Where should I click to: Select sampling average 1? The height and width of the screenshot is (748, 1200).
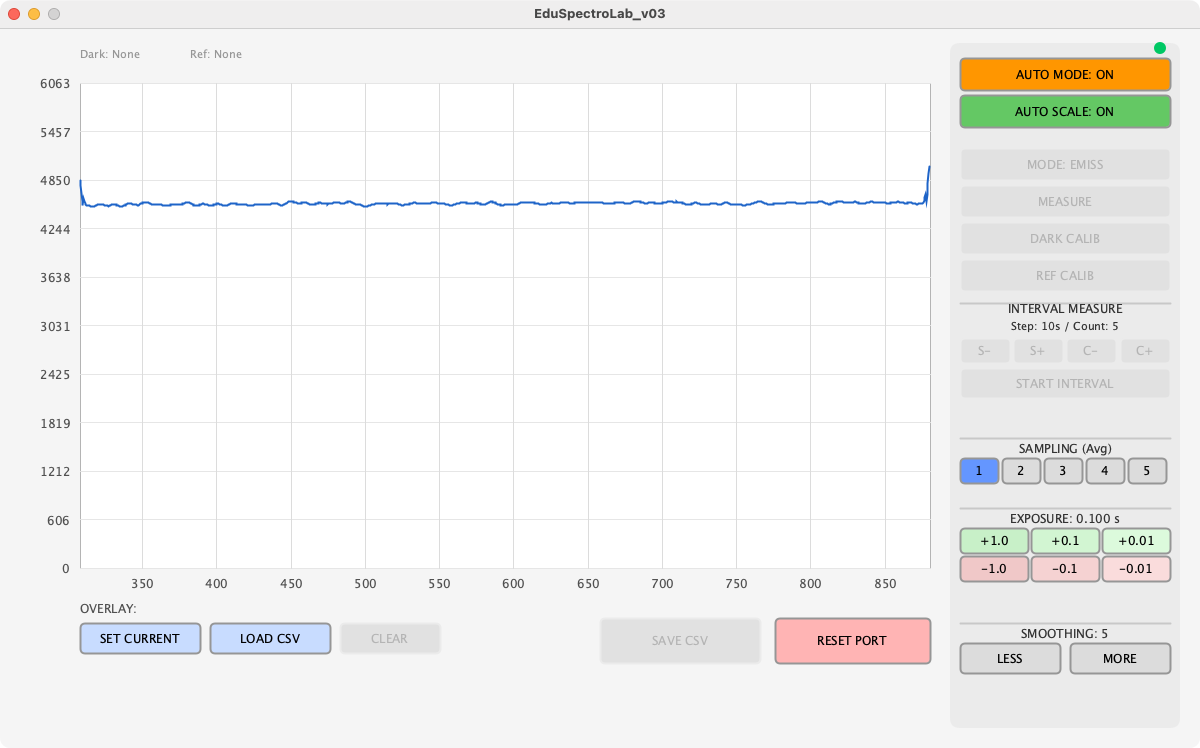click(x=979, y=471)
